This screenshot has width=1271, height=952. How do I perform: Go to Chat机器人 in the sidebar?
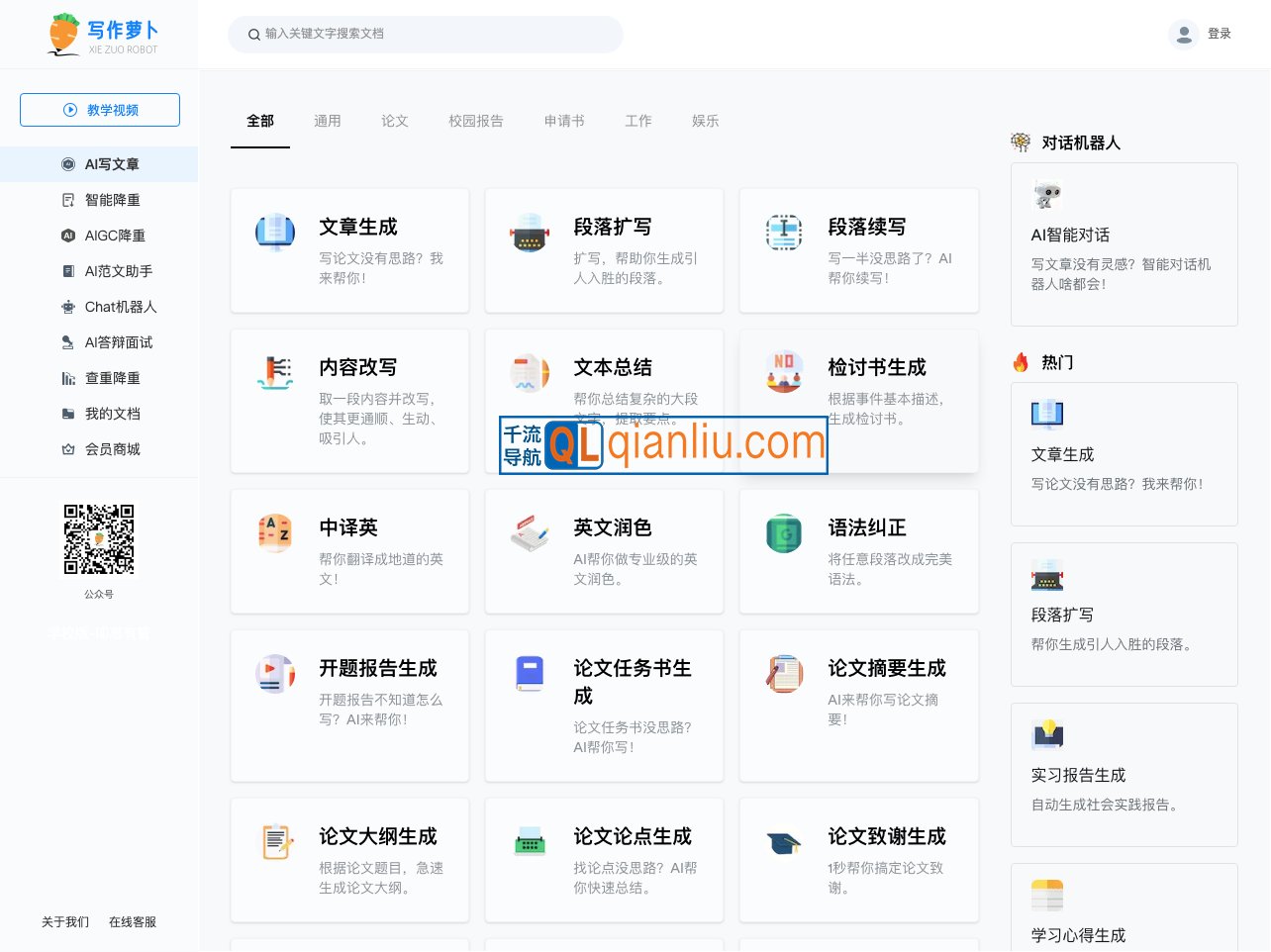tap(120, 307)
